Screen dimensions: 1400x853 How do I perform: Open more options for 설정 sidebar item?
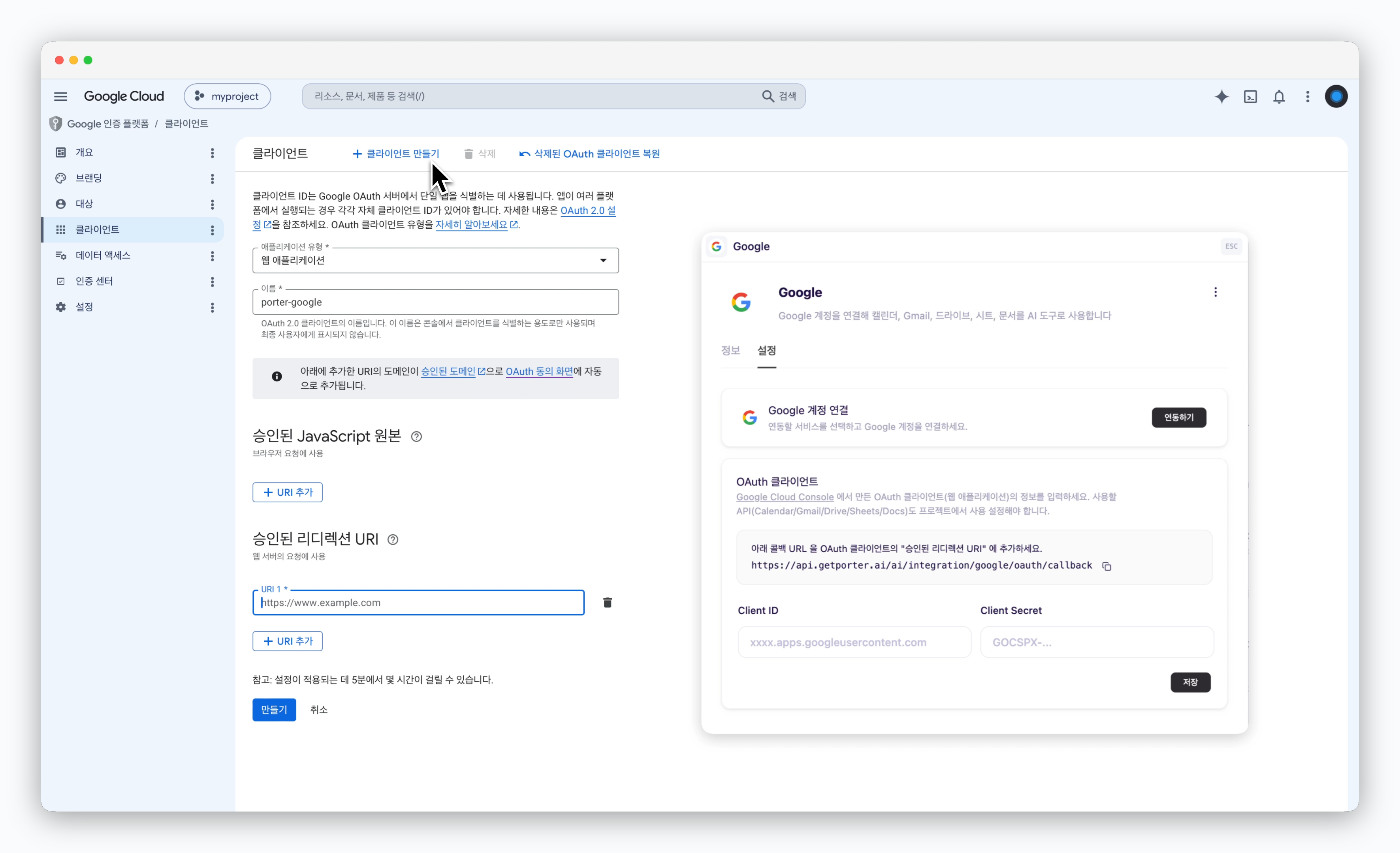click(213, 307)
